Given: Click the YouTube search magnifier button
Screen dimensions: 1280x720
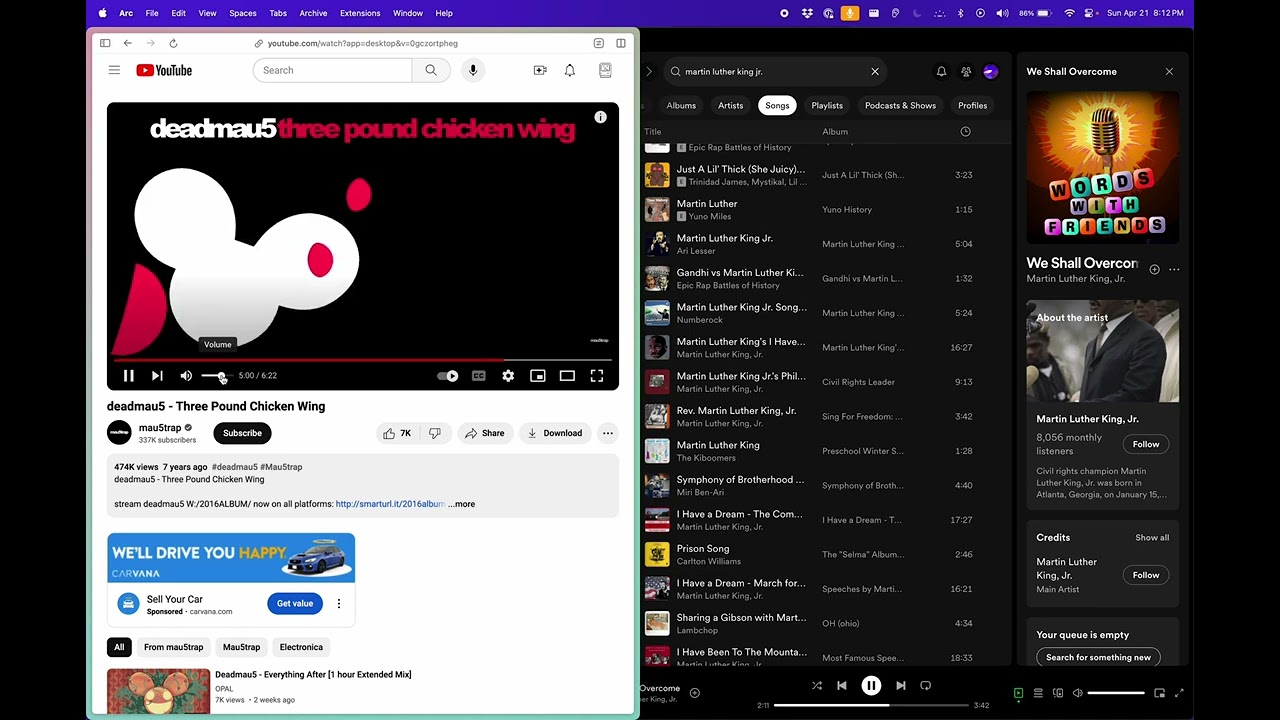Looking at the screenshot, I should coord(431,70).
